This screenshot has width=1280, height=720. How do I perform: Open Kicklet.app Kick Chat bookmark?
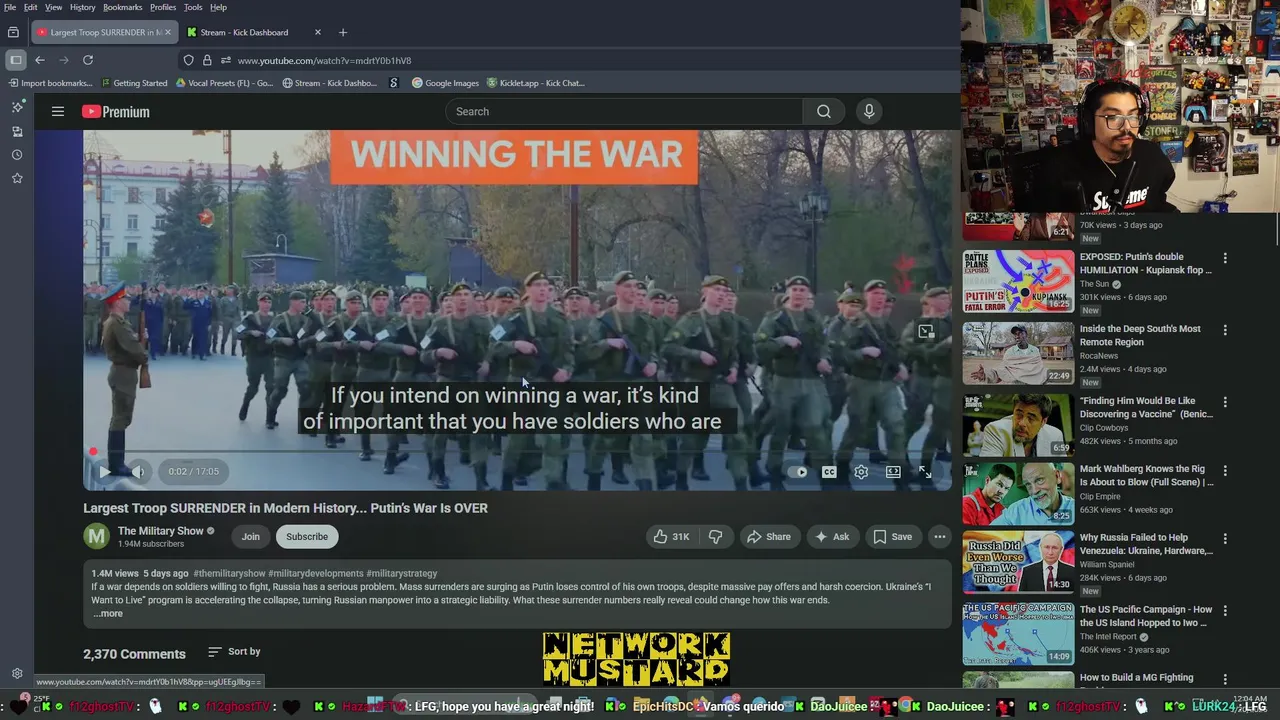(x=535, y=83)
